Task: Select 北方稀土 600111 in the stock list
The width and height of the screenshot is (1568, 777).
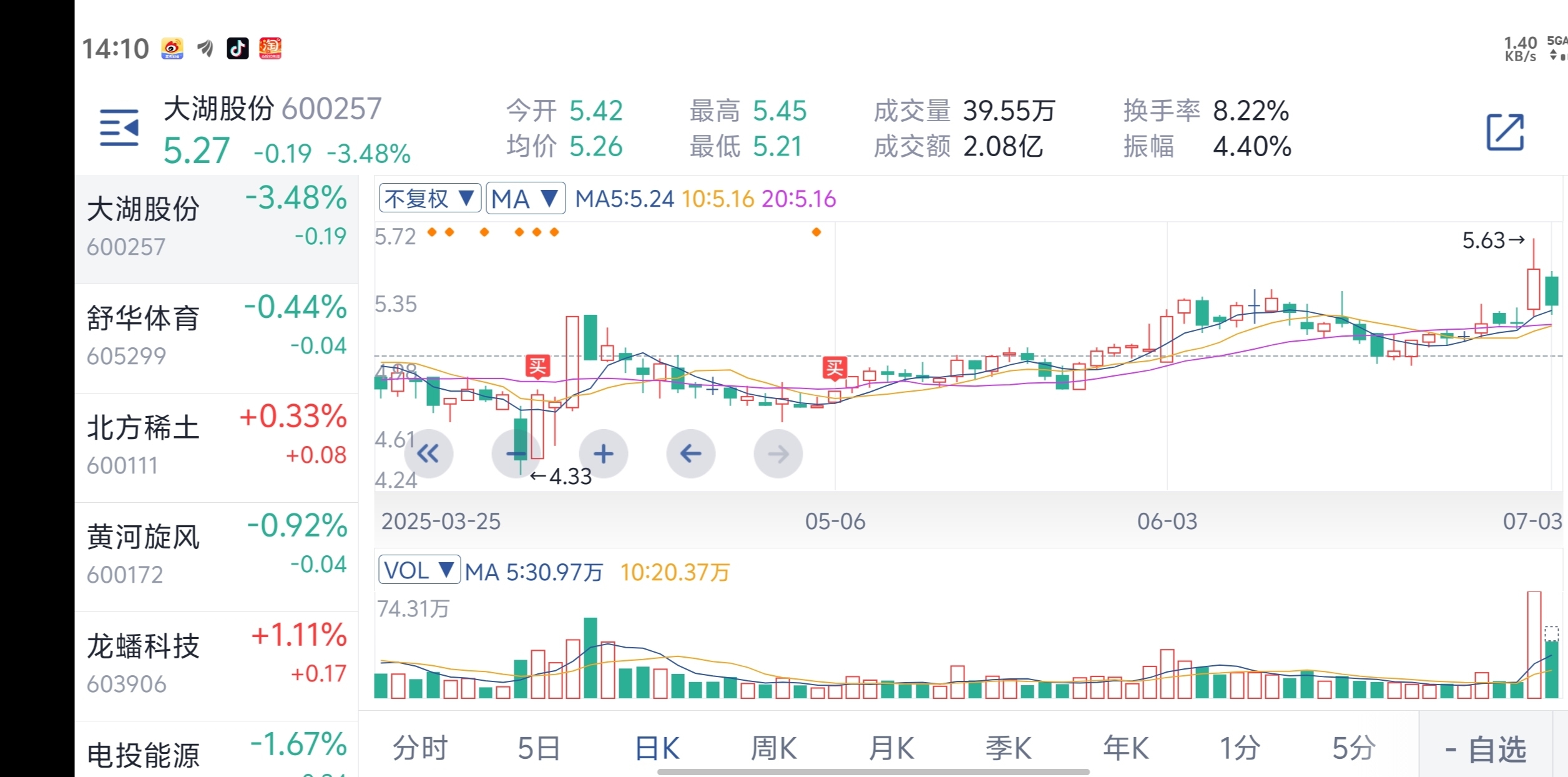Action: click(x=217, y=447)
